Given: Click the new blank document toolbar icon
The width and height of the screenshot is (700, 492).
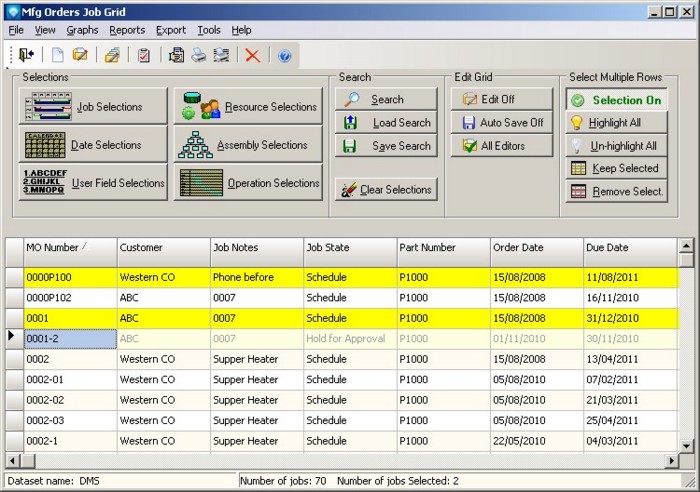Looking at the screenshot, I should [x=58, y=56].
